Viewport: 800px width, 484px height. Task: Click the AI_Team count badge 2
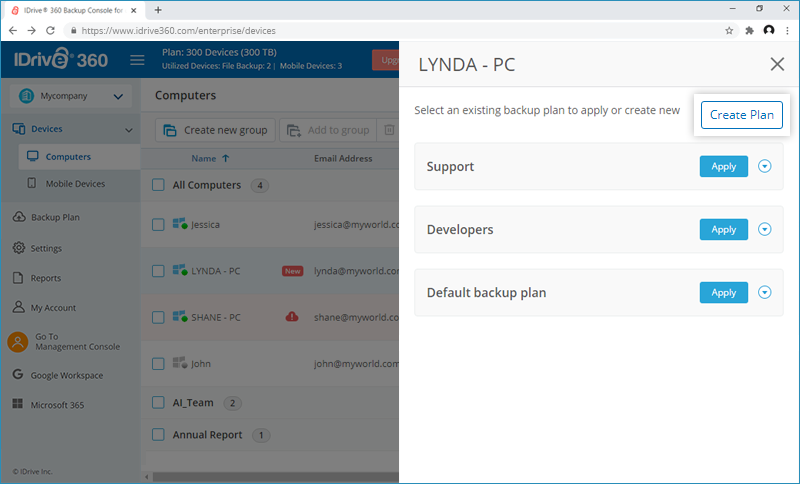[232, 403]
